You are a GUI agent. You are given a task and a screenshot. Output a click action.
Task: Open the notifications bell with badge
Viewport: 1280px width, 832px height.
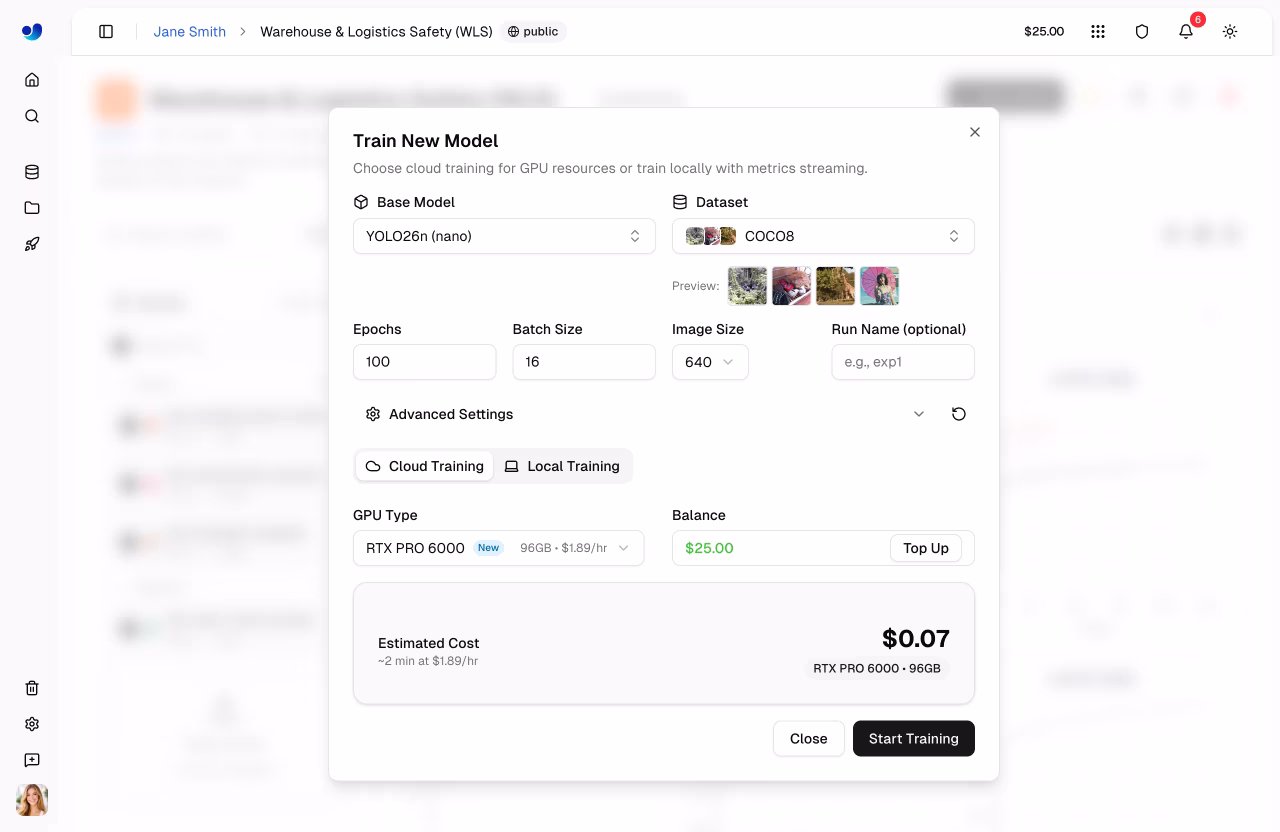1186,31
